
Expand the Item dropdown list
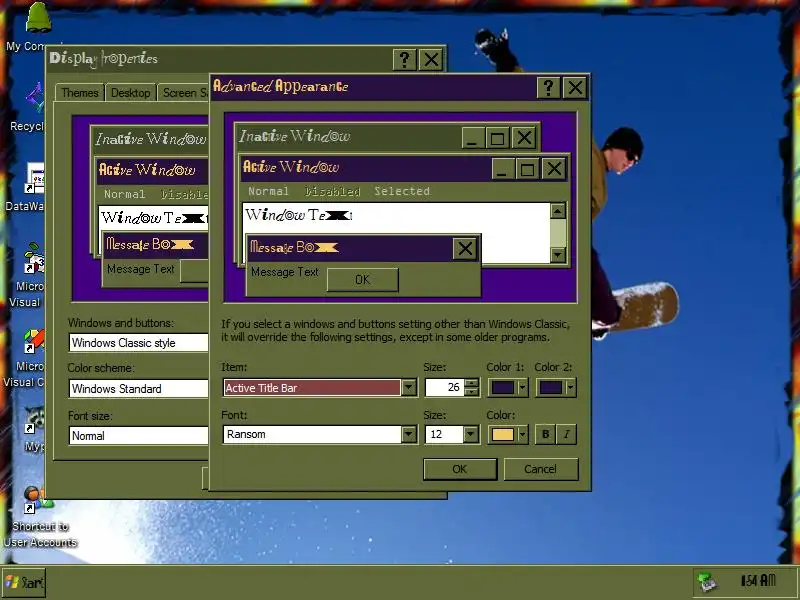click(409, 388)
